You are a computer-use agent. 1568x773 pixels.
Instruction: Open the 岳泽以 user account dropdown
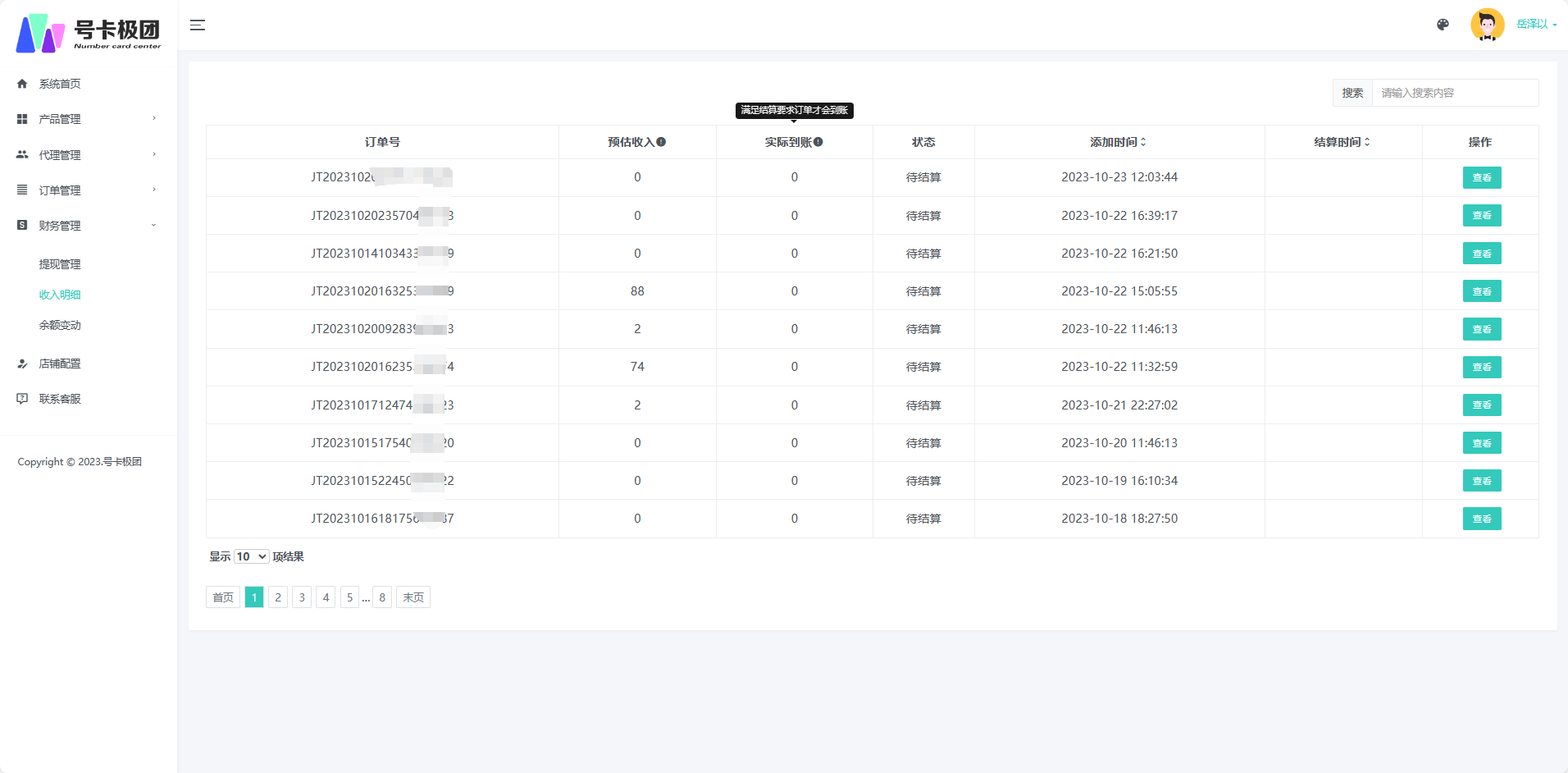tap(1536, 25)
